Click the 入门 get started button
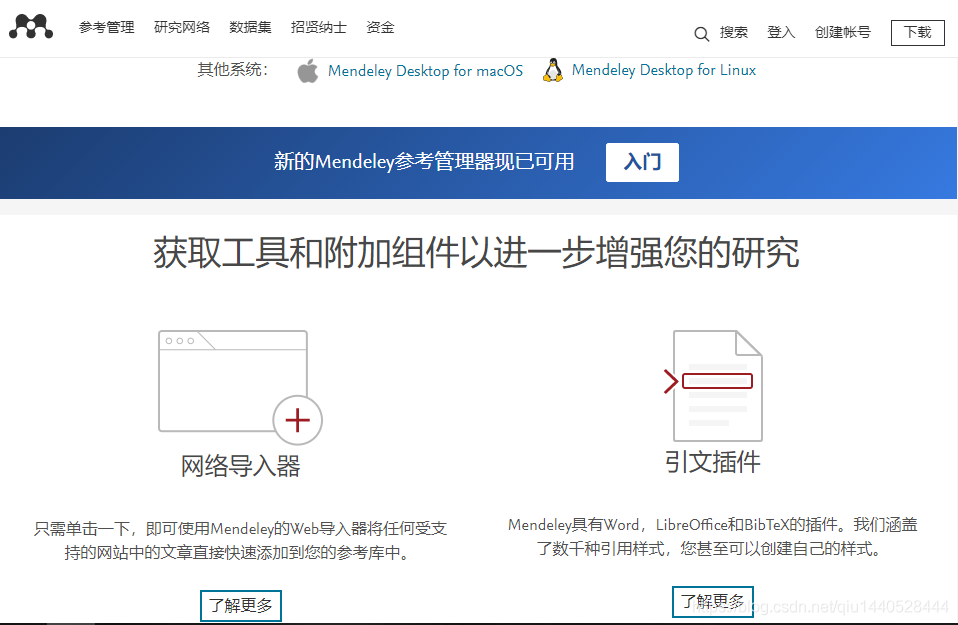The height and width of the screenshot is (625, 958). coord(642,162)
